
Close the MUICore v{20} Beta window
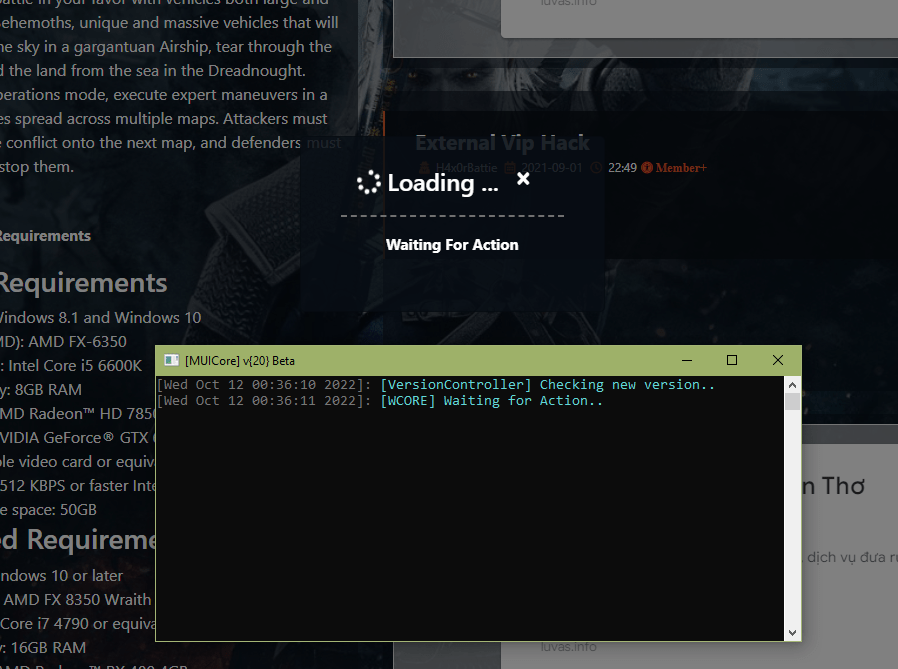click(x=778, y=360)
